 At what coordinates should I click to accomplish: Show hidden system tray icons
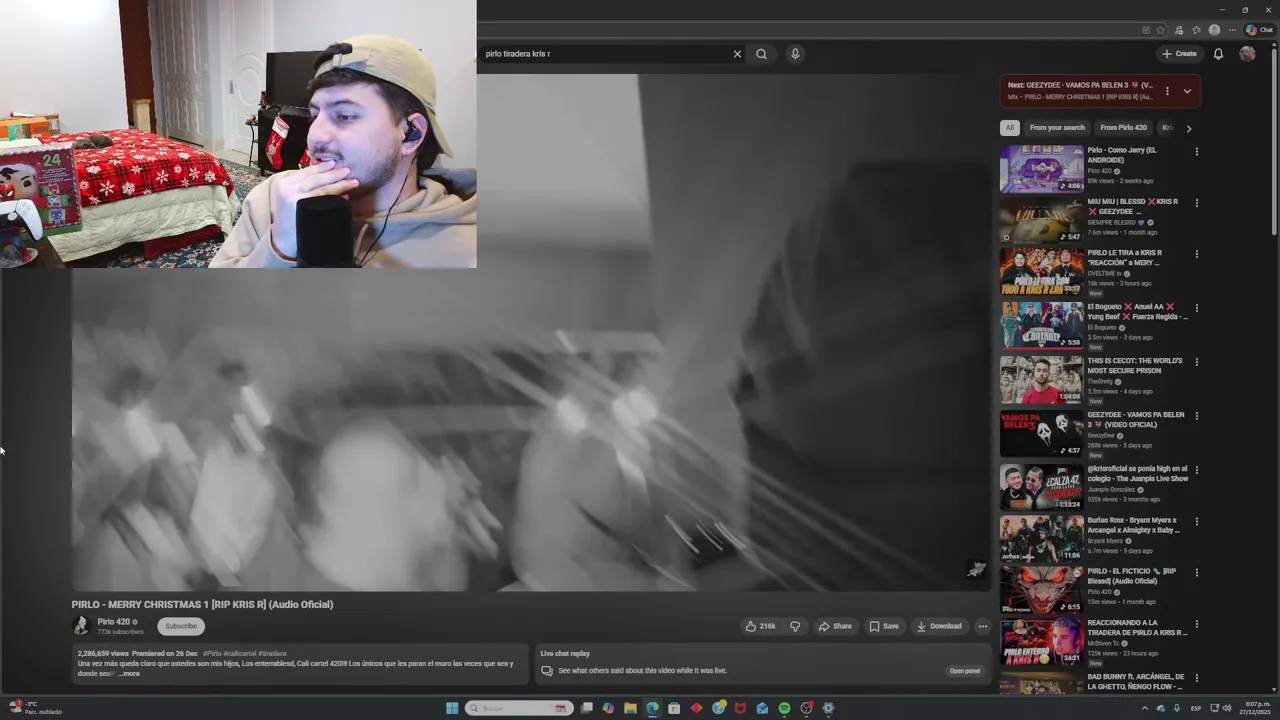click(1145, 708)
